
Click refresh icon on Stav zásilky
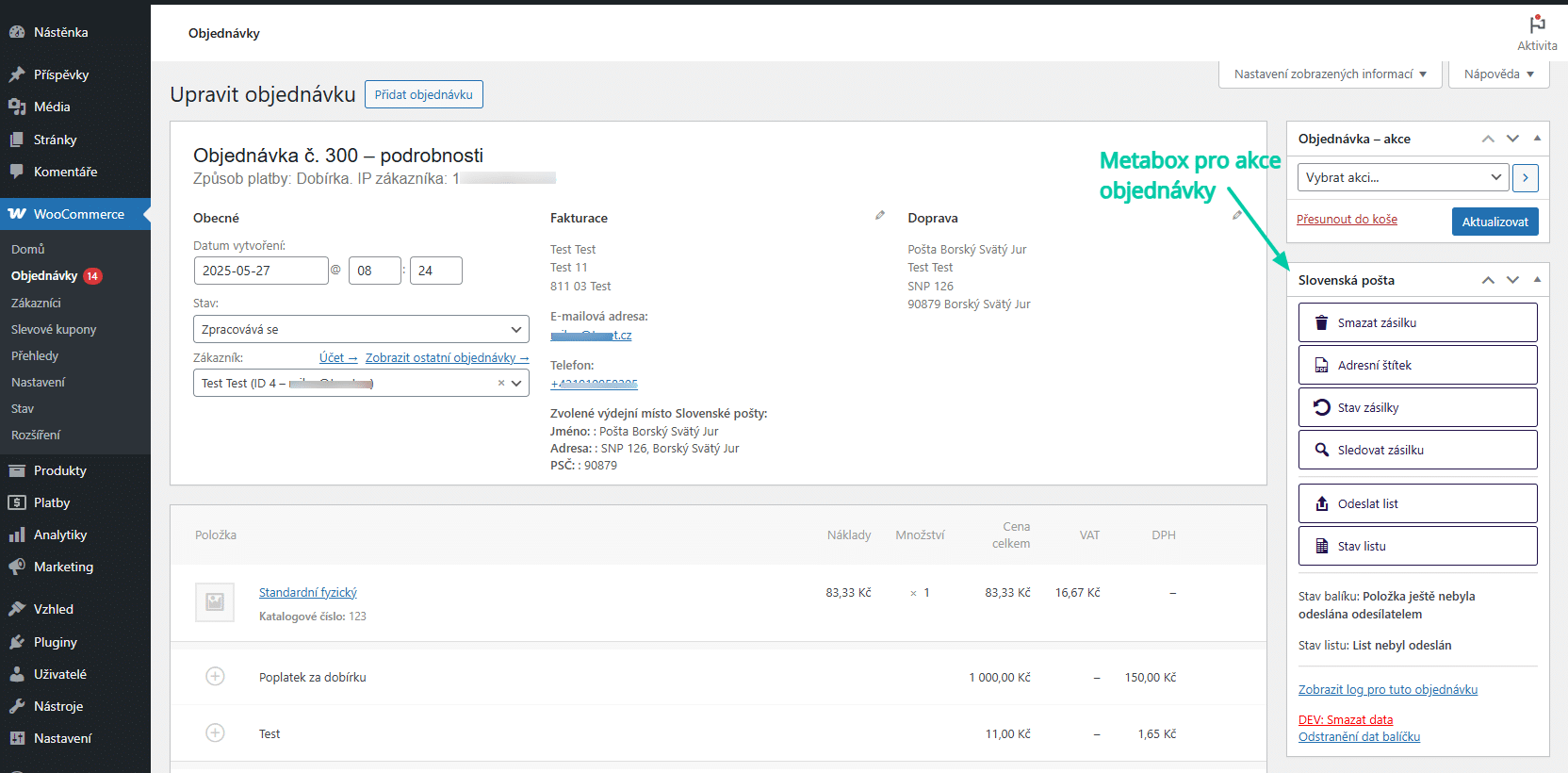(1322, 407)
